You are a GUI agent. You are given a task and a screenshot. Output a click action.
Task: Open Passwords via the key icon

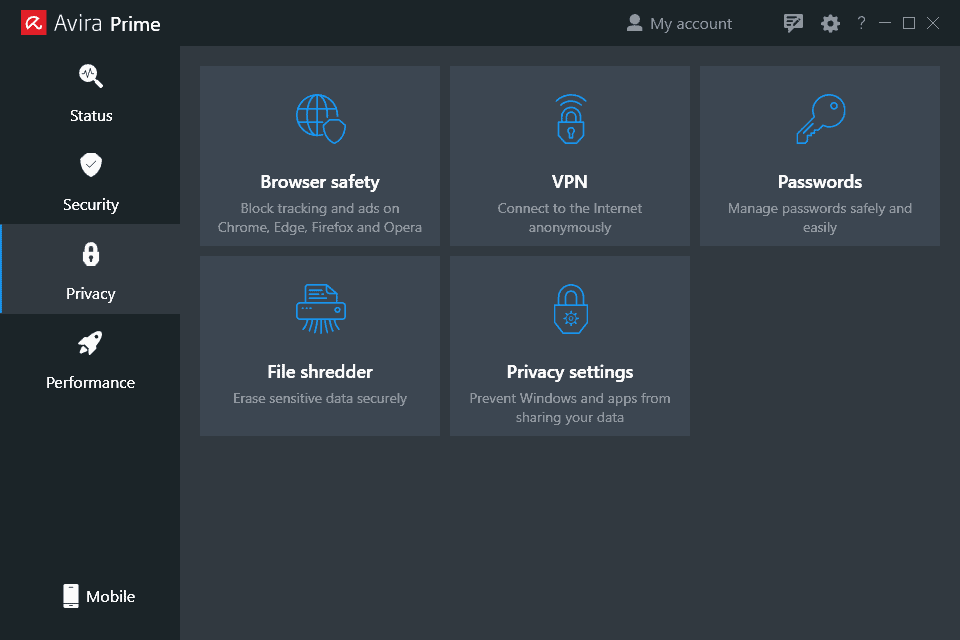(820, 119)
